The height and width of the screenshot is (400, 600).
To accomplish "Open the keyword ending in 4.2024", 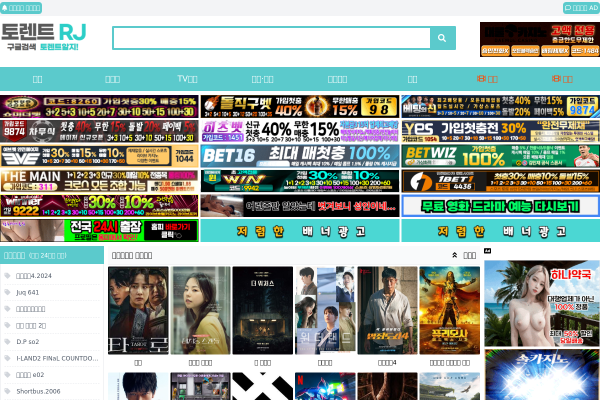I will click(34, 276).
